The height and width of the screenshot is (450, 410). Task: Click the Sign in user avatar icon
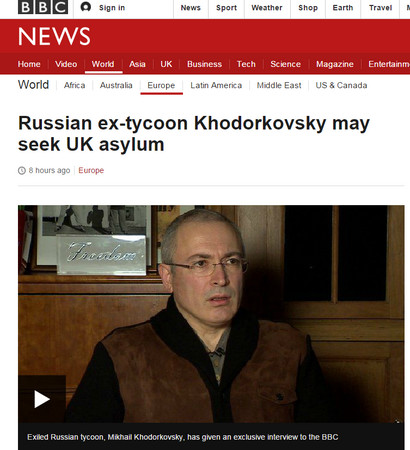86,7
